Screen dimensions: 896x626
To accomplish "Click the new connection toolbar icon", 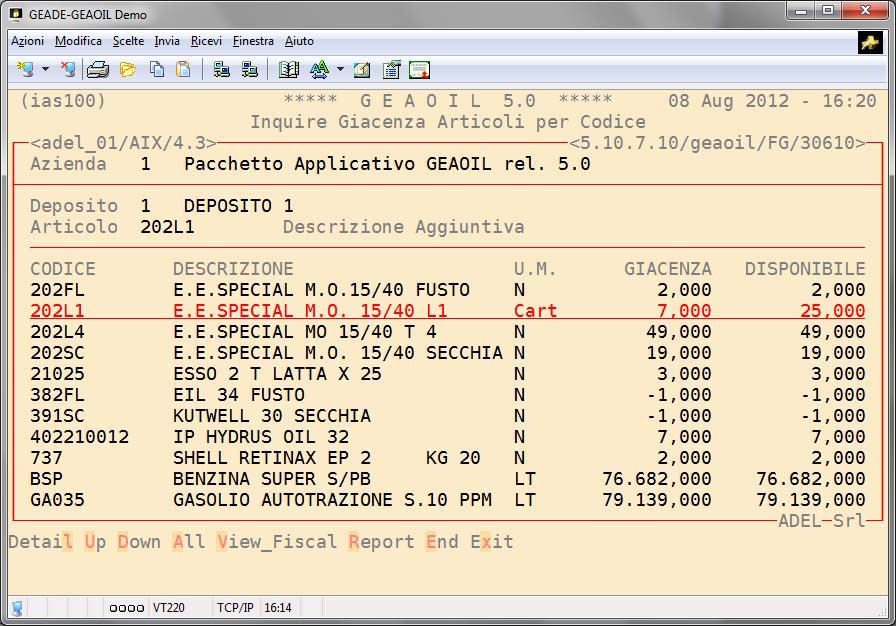I will point(25,69).
